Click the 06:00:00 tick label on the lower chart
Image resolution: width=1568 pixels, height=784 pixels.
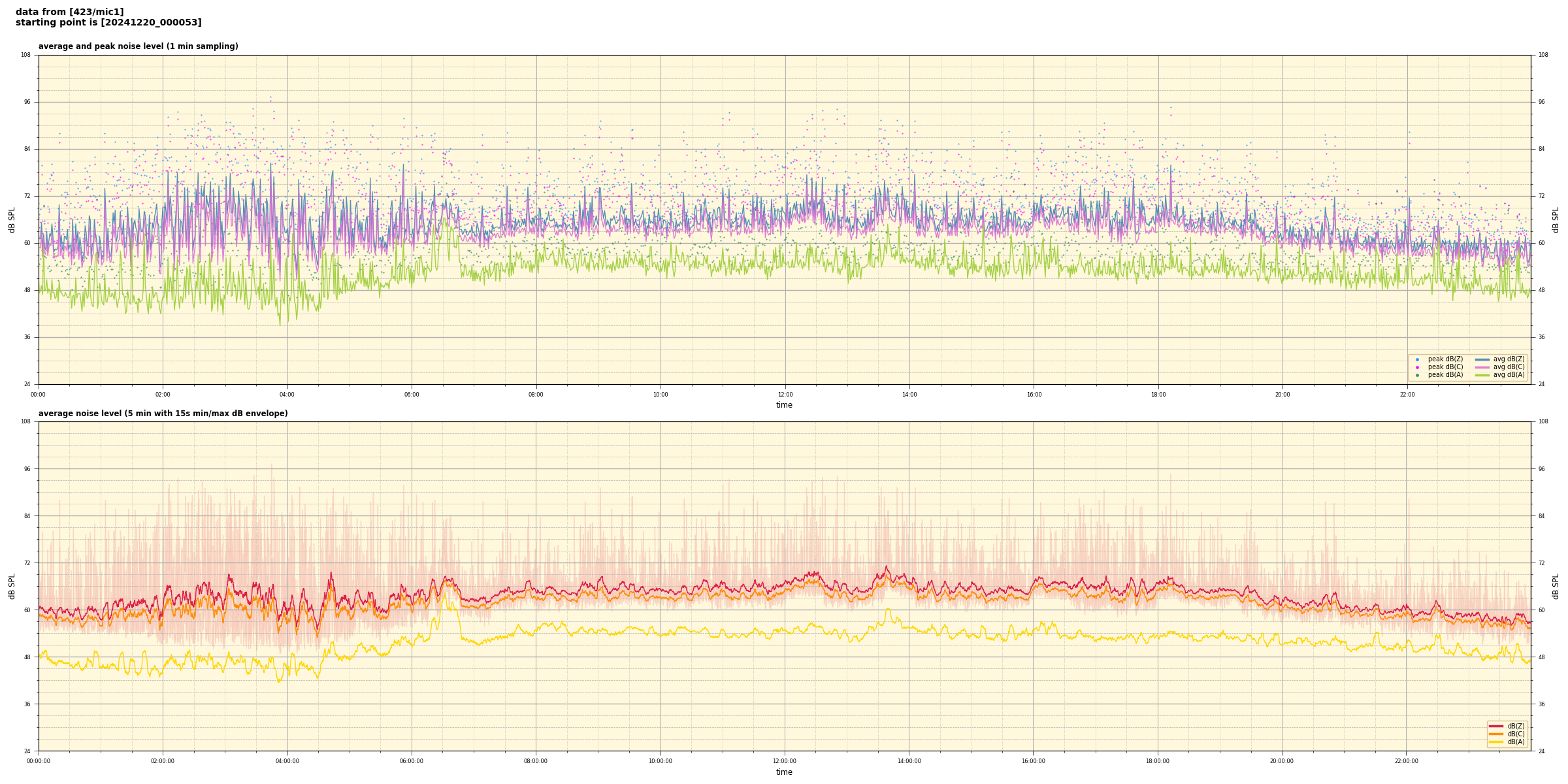point(412,761)
